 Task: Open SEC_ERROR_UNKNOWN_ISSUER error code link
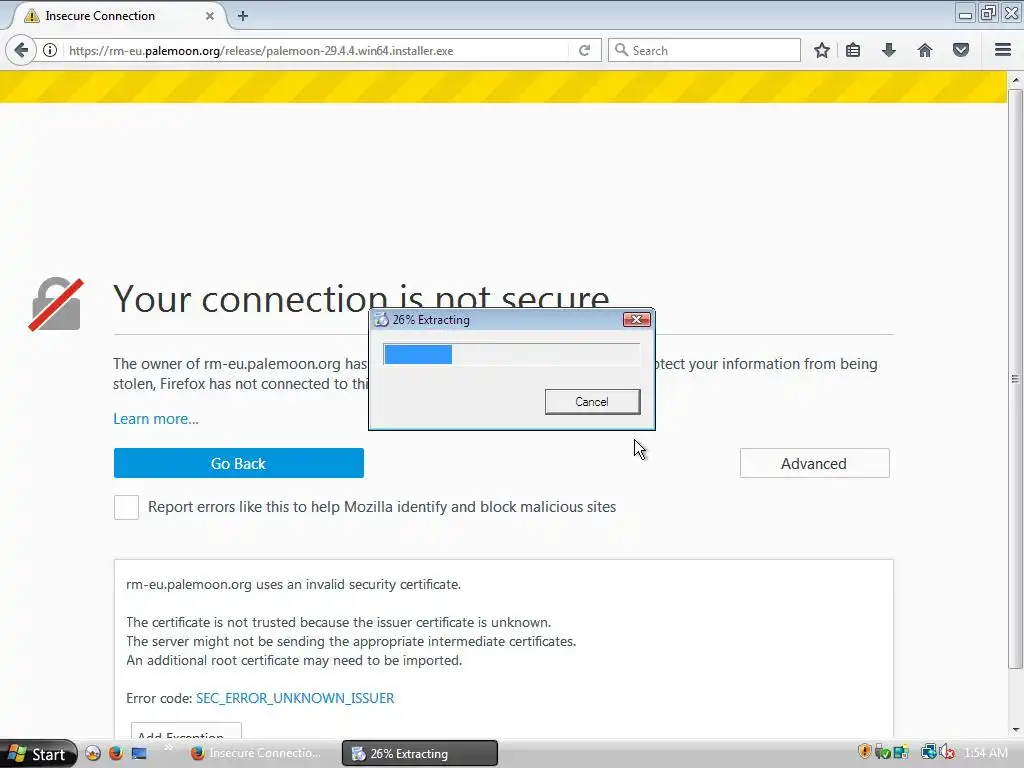[x=295, y=698]
